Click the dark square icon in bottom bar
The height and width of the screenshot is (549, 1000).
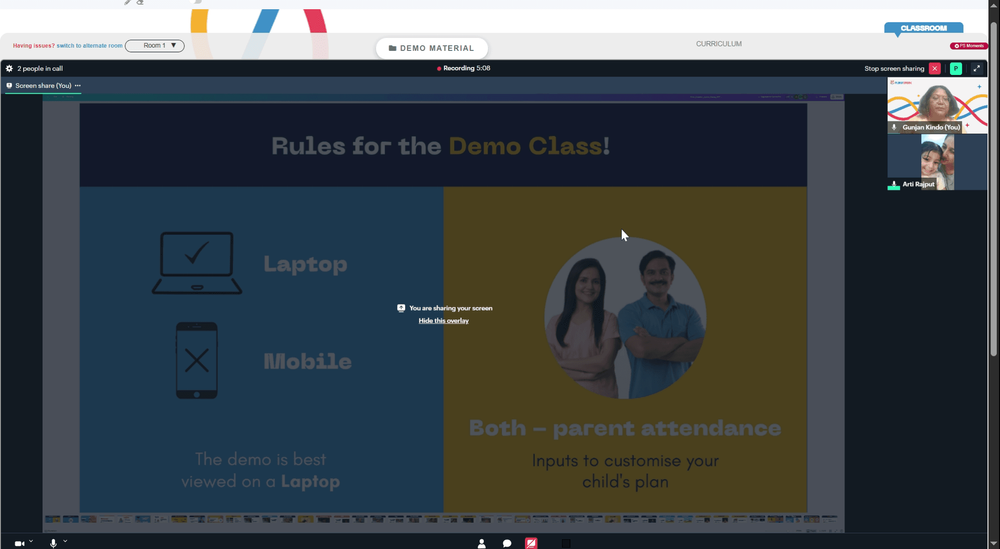coord(566,543)
